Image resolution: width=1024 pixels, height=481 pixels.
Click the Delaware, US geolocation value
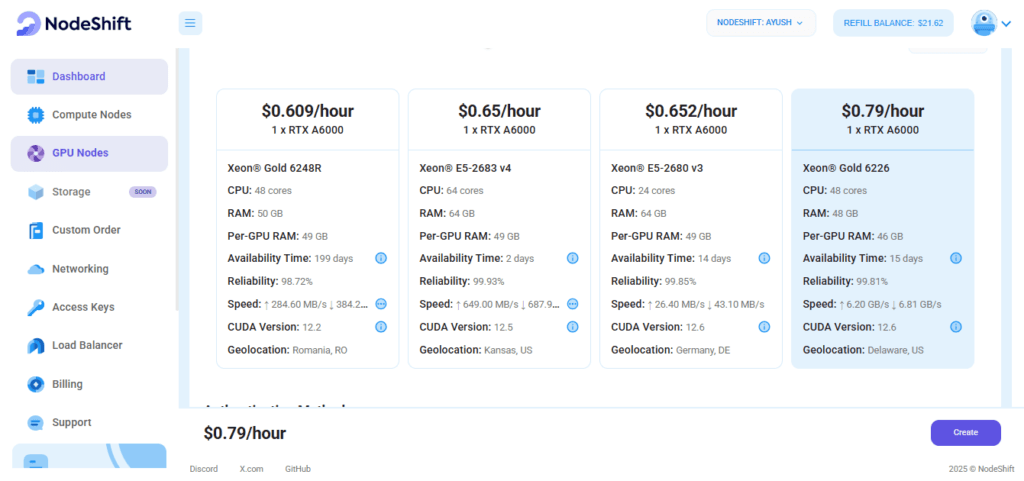tap(895, 350)
